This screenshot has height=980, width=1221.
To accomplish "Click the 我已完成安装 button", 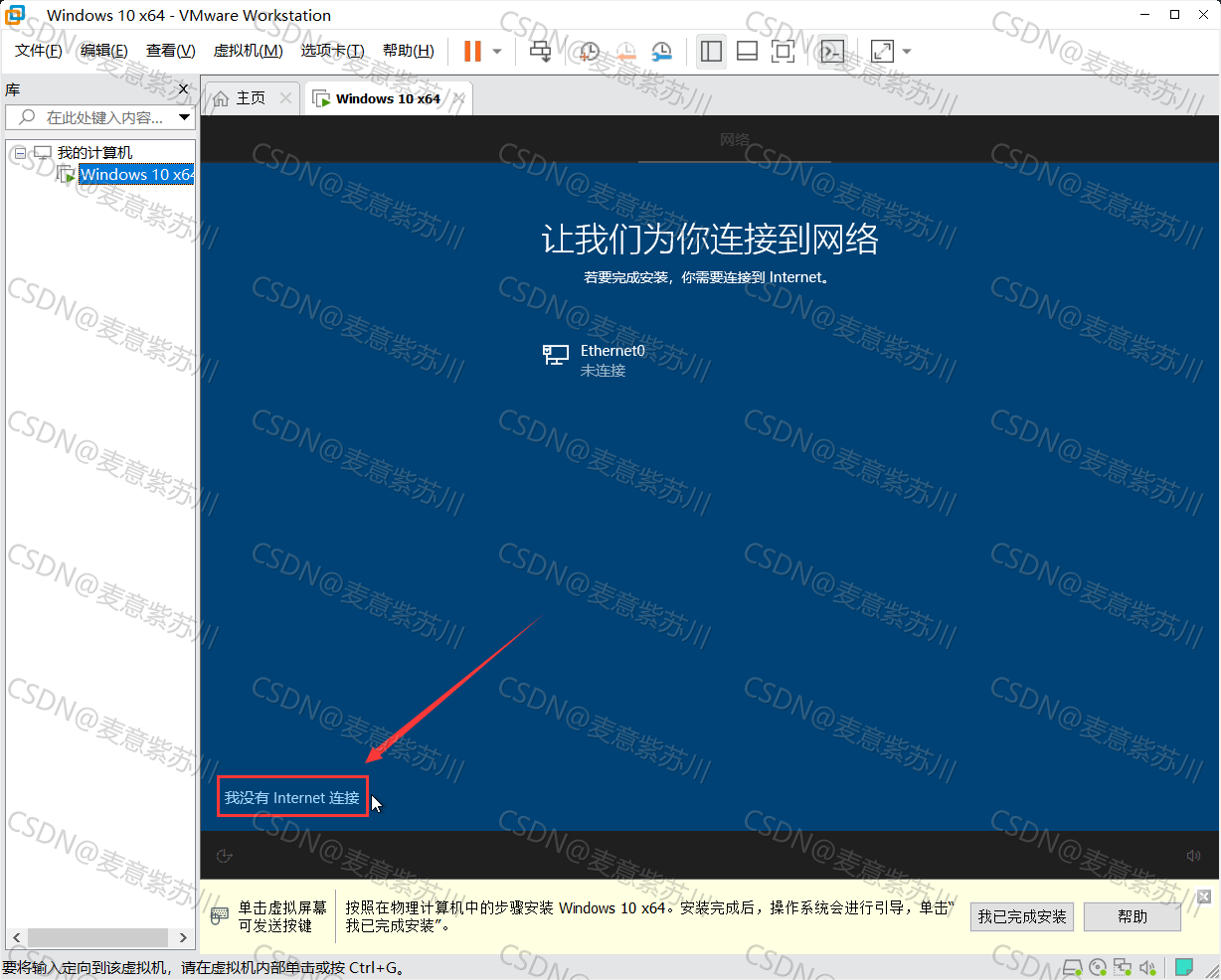I will [1022, 916].
